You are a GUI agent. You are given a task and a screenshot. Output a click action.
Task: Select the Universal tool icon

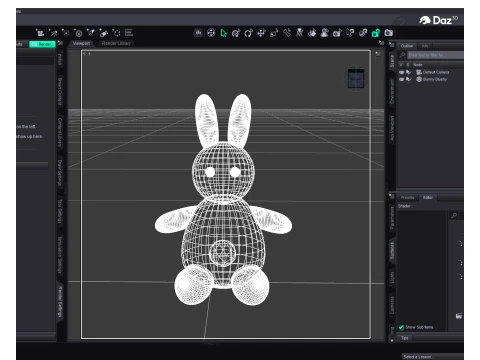tap(236, 33)
